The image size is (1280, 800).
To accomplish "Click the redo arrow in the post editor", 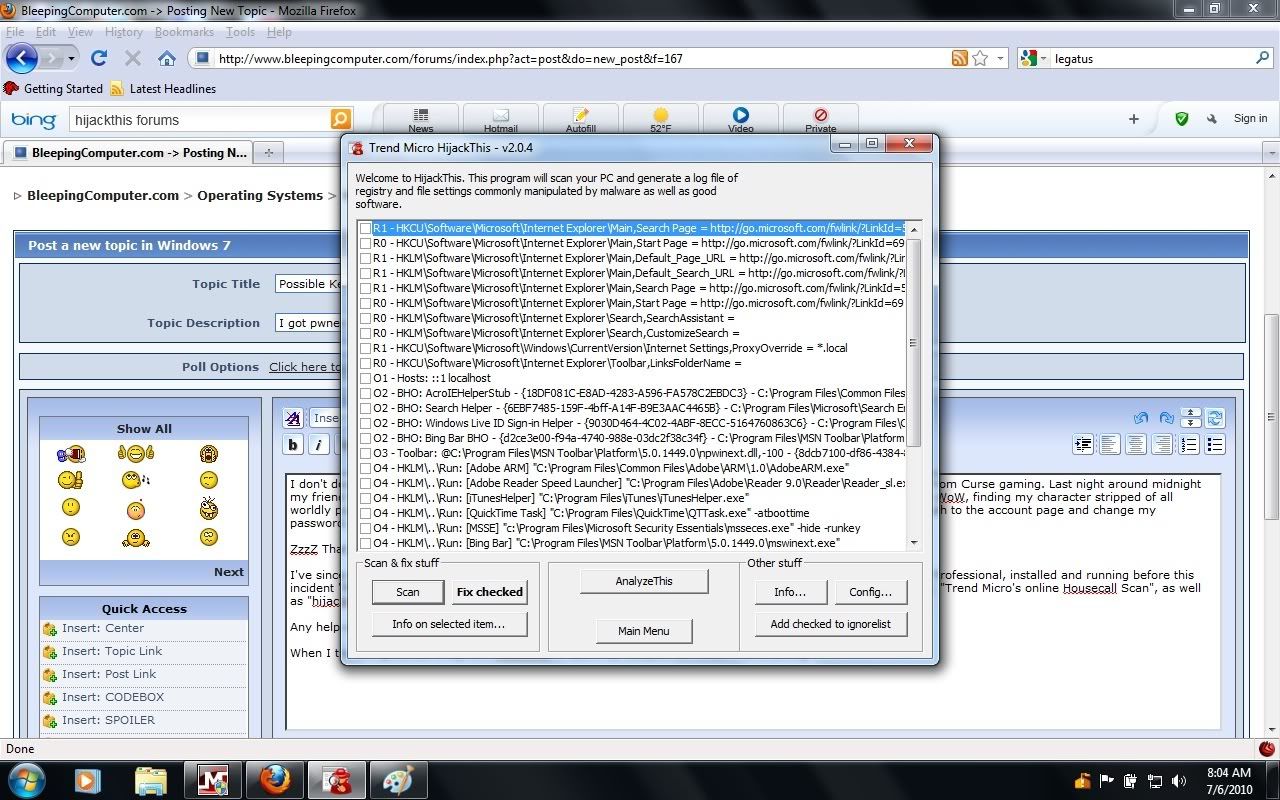I will point(1166,418).
